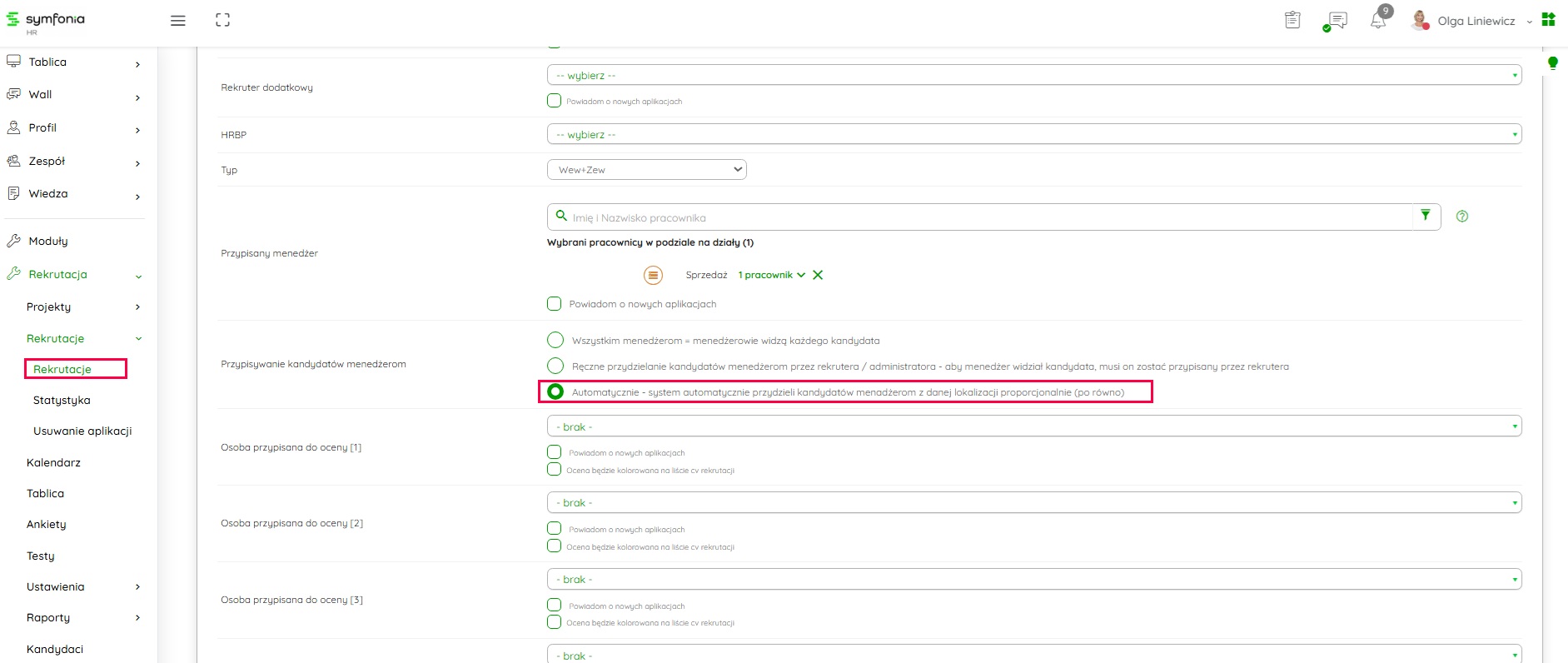1568x663 pixels.
Task: Select 'Ręczne przydzielanie kandydatów' radio option
Action: pos(555,366)
